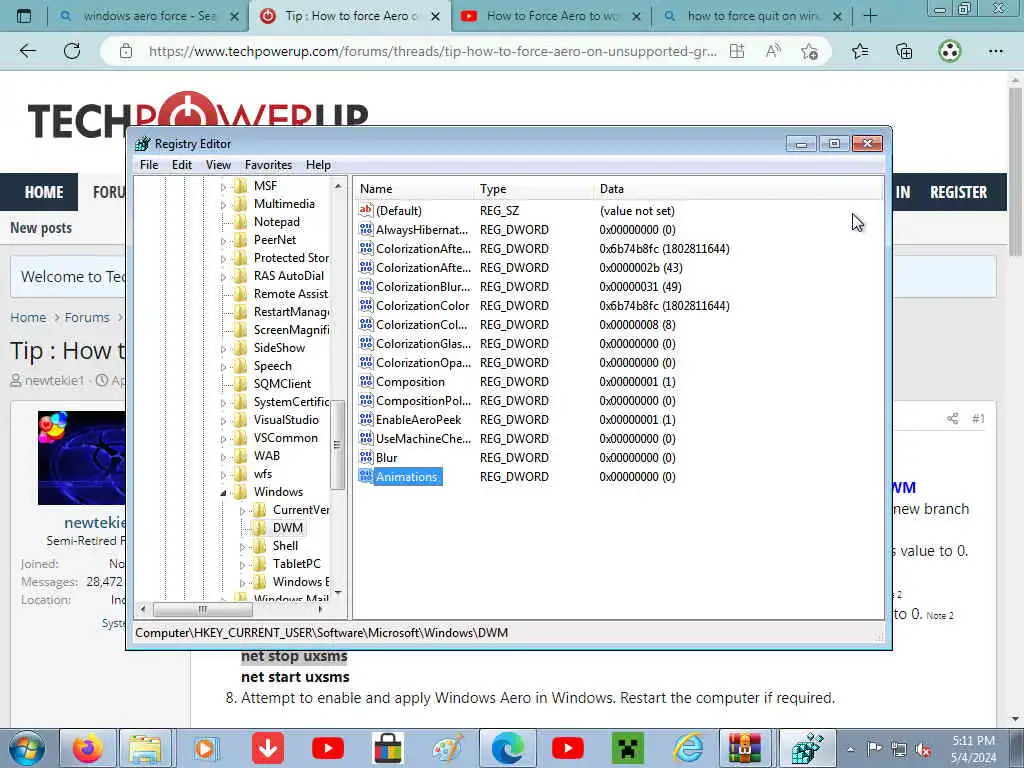Image resolution: width=1024 pixels, height=768 pixels.
Task: Click the Registry Editor title bar icon
Action: pos(142,144)
